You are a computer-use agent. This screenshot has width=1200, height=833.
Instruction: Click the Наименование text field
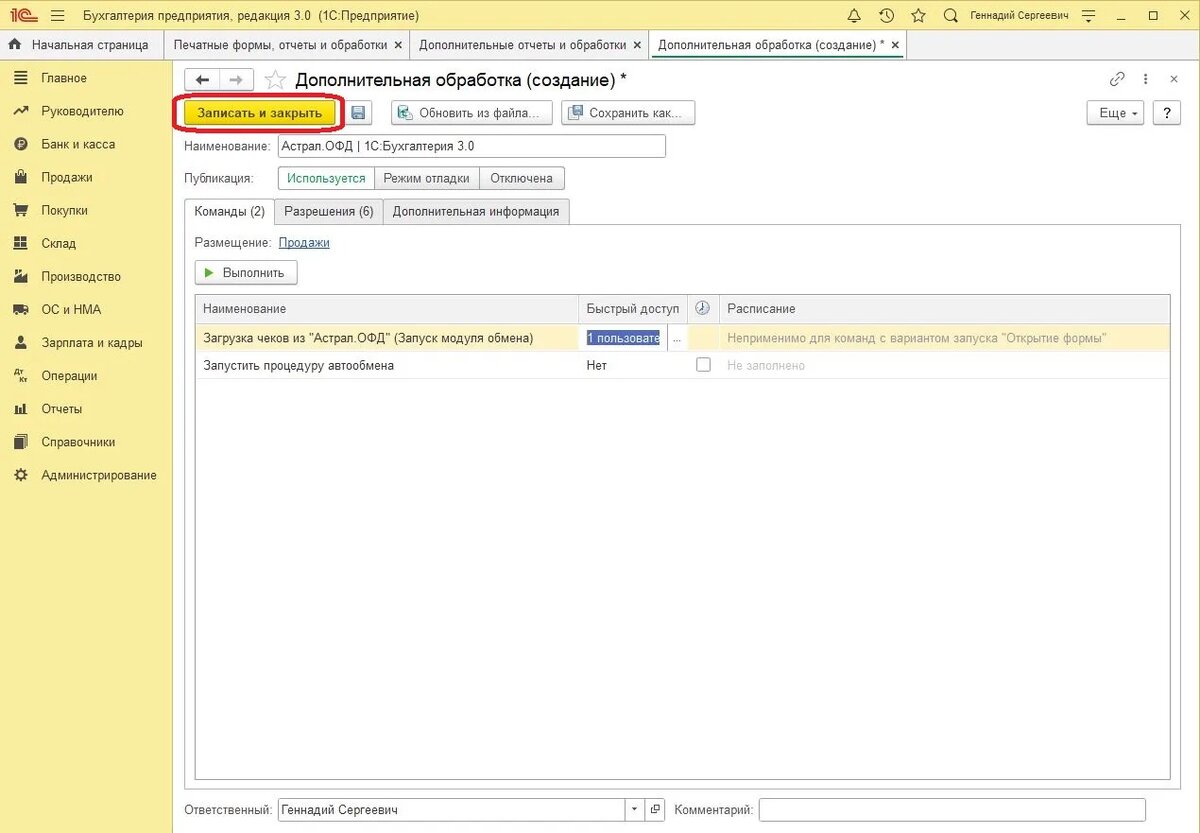471,146
